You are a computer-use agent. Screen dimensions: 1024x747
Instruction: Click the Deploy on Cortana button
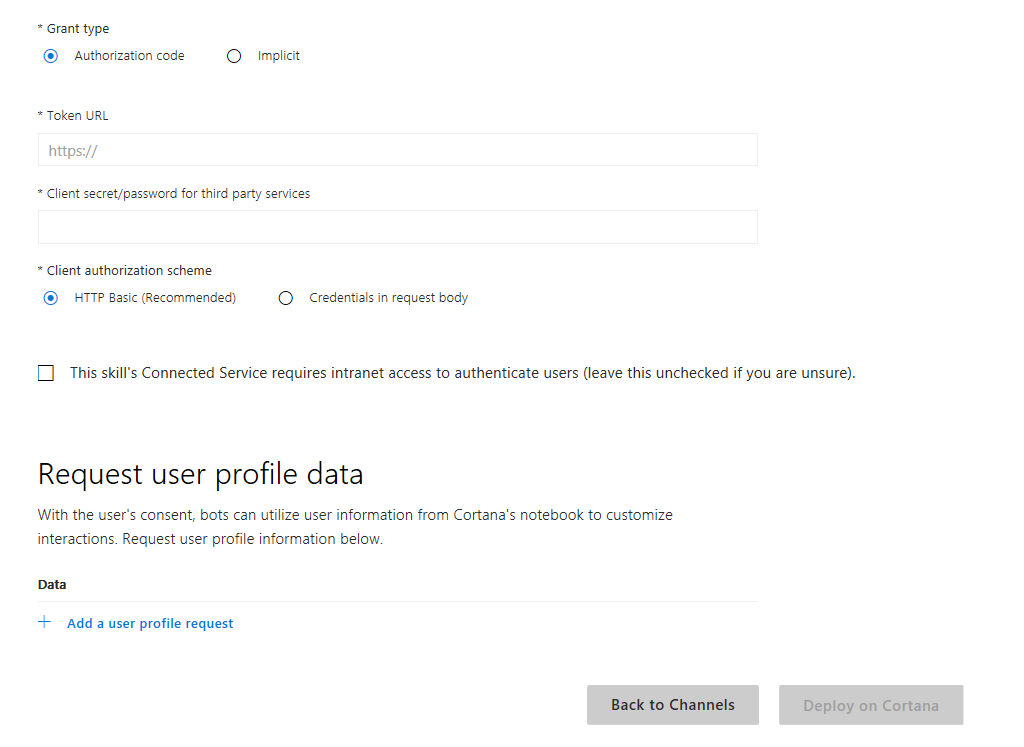[x=870, y=705]
